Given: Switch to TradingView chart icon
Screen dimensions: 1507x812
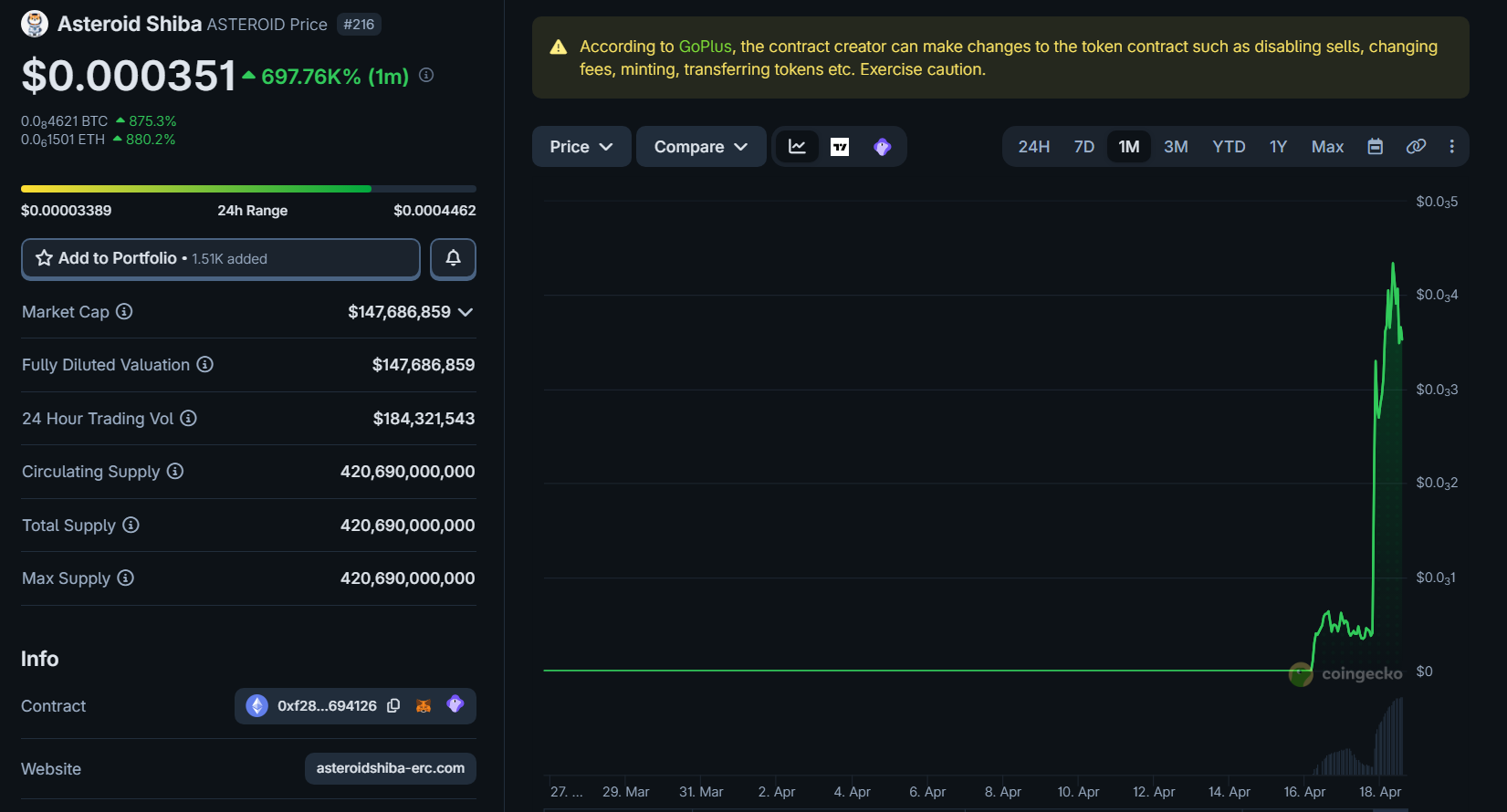Looking at the screenshot, I should (x=840, y=147).
